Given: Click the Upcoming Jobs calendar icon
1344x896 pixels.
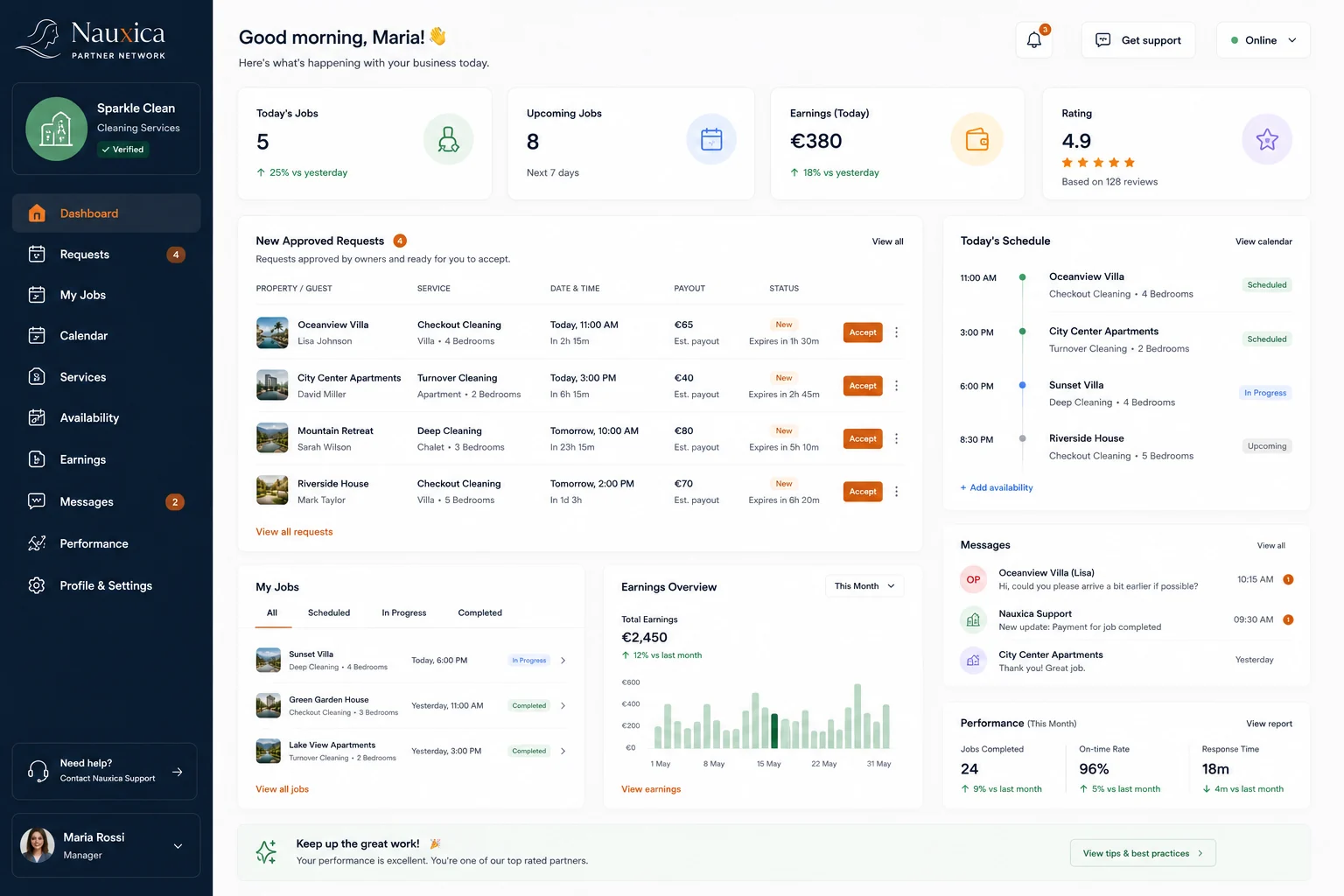Looking at the screenshot, I should coord(711,140).
